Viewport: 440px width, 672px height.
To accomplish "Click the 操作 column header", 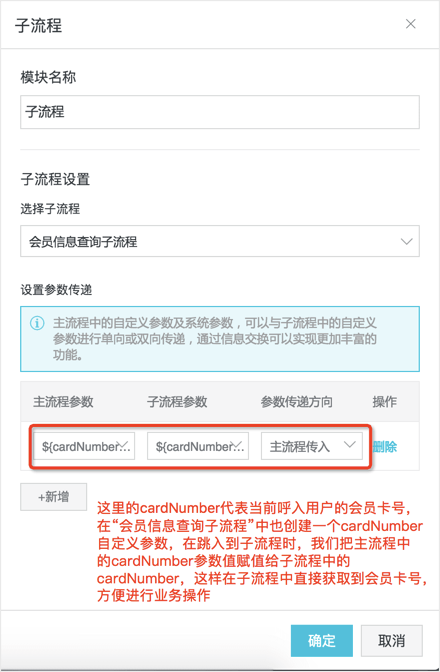I will tap(384, 402).
